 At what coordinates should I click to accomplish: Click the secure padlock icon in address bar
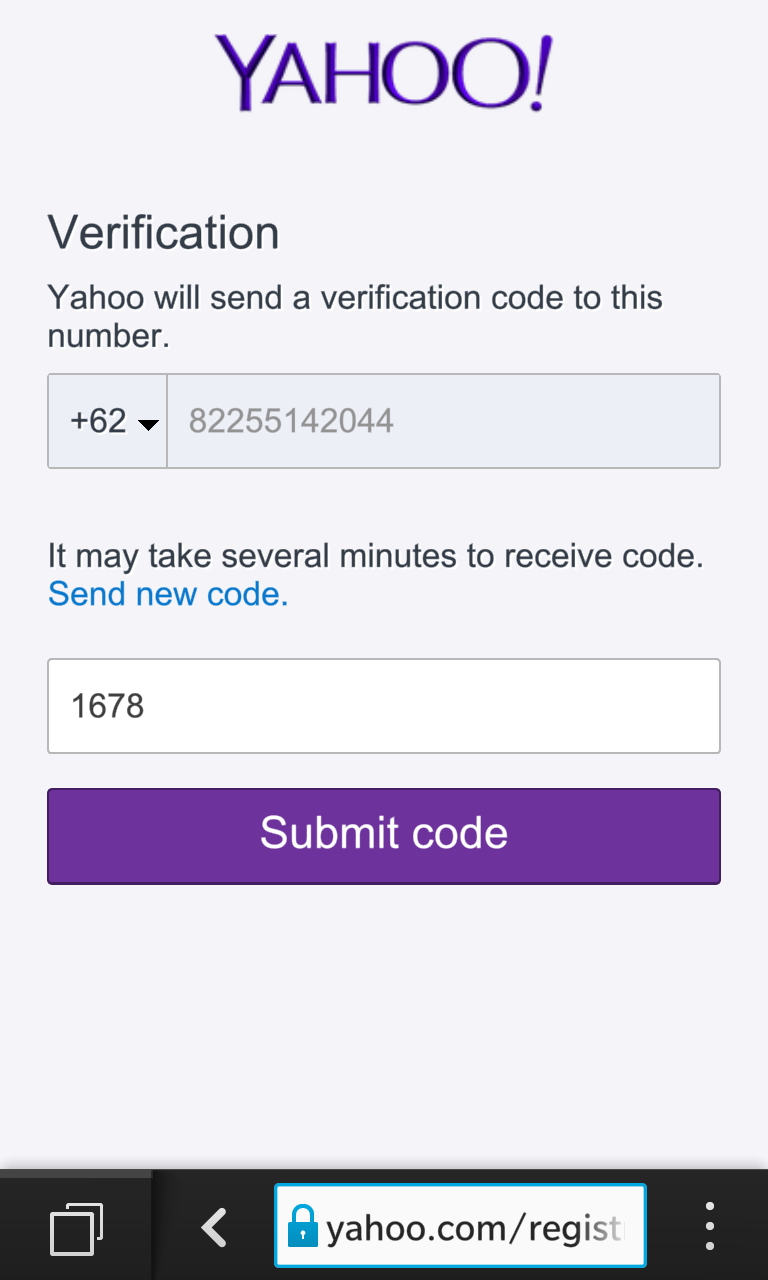(x=302, y=1227)
